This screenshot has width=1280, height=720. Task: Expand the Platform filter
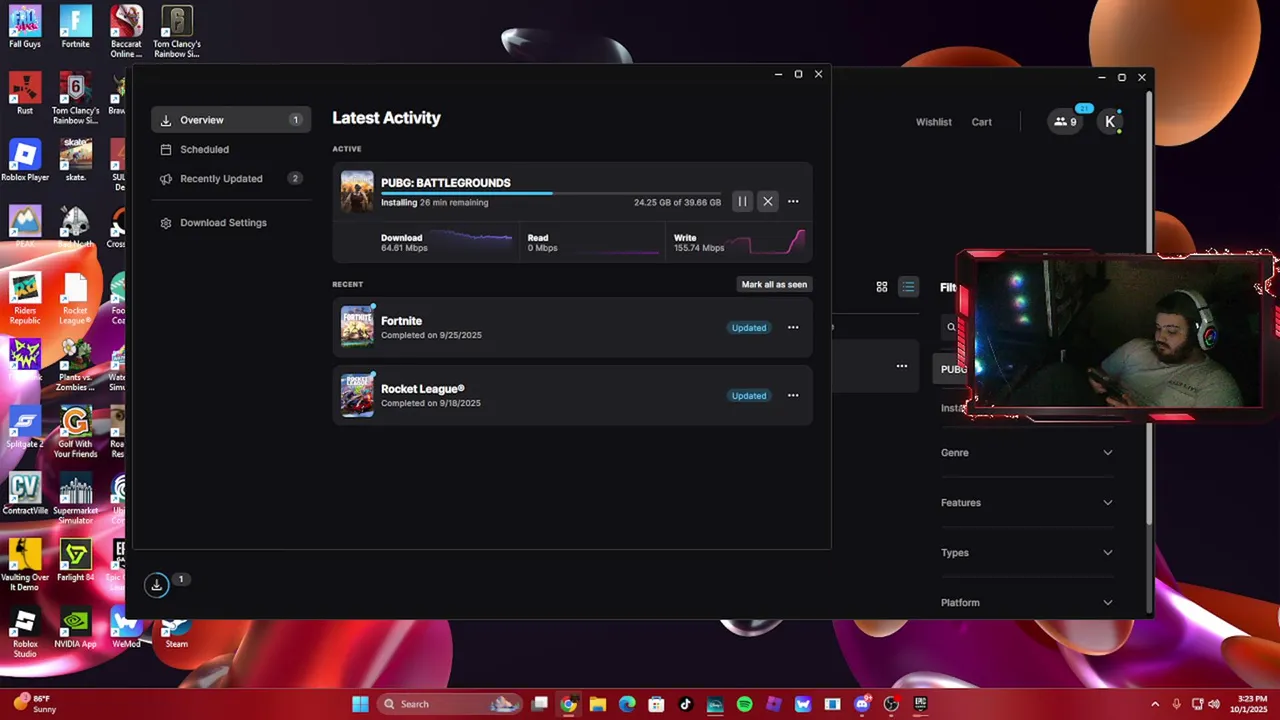pos(1027,603)
